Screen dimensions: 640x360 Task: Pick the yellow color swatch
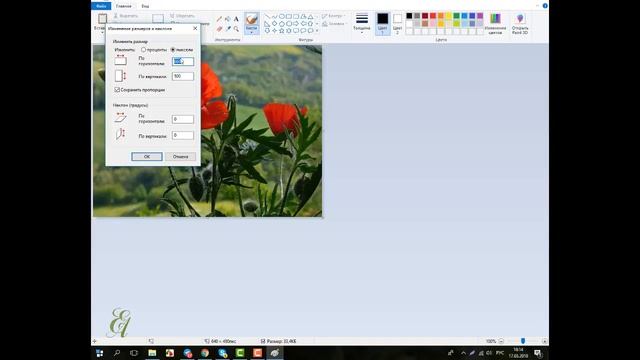[x=449, y=16]
